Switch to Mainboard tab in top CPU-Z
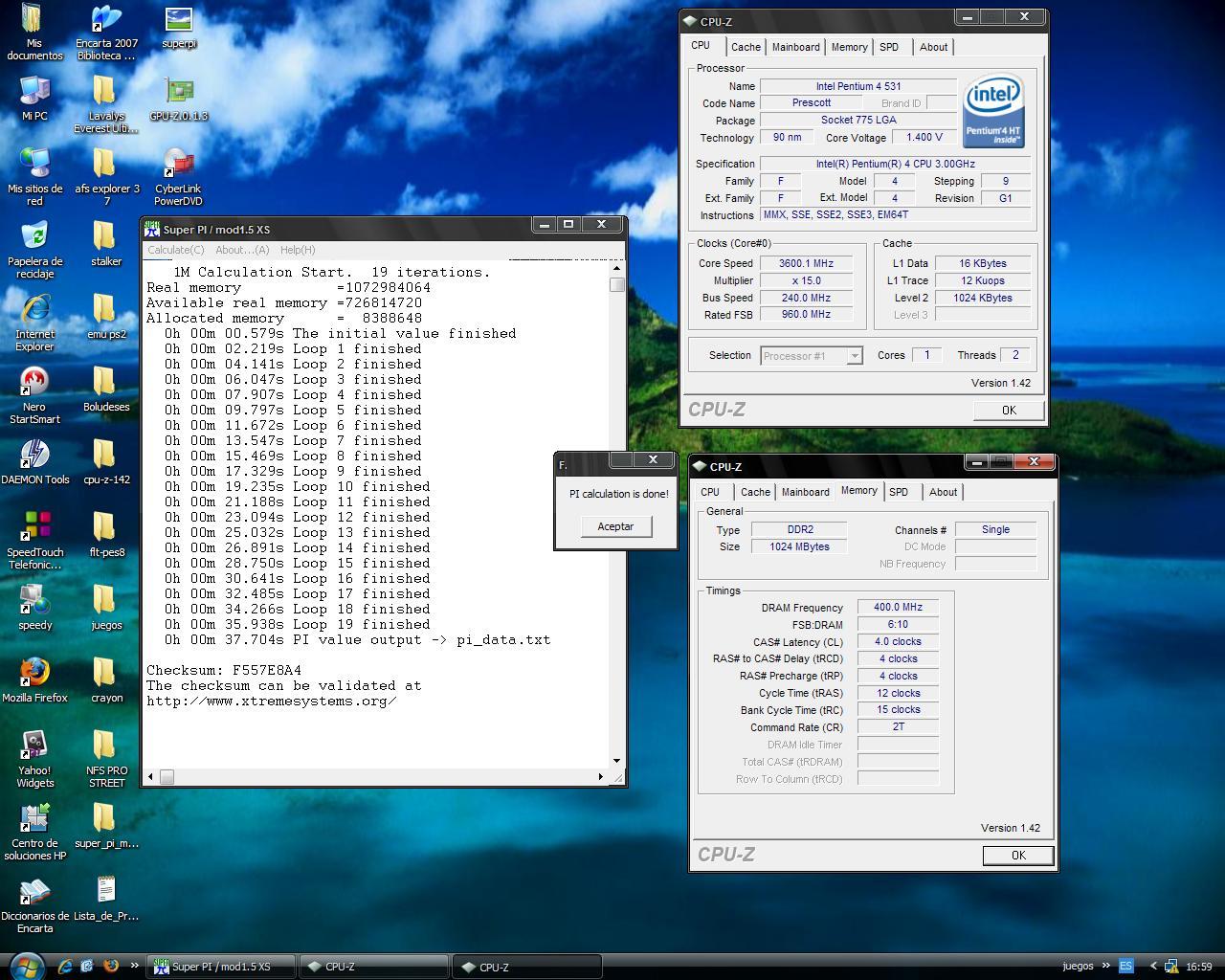The width and height of the screenshot is (1225, 980). pyautogui.click(x=795, y=47)
